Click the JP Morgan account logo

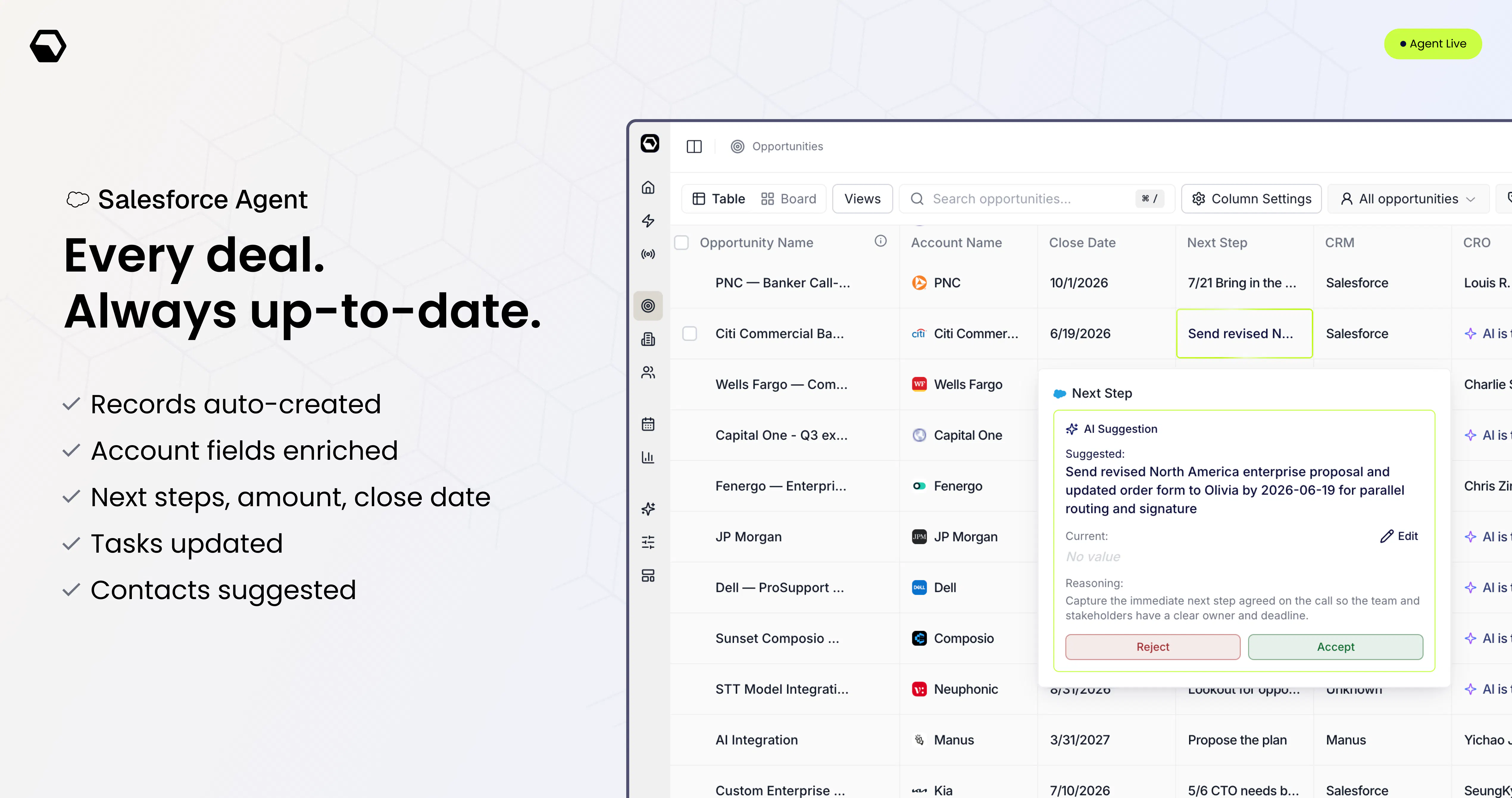[919, 537]
